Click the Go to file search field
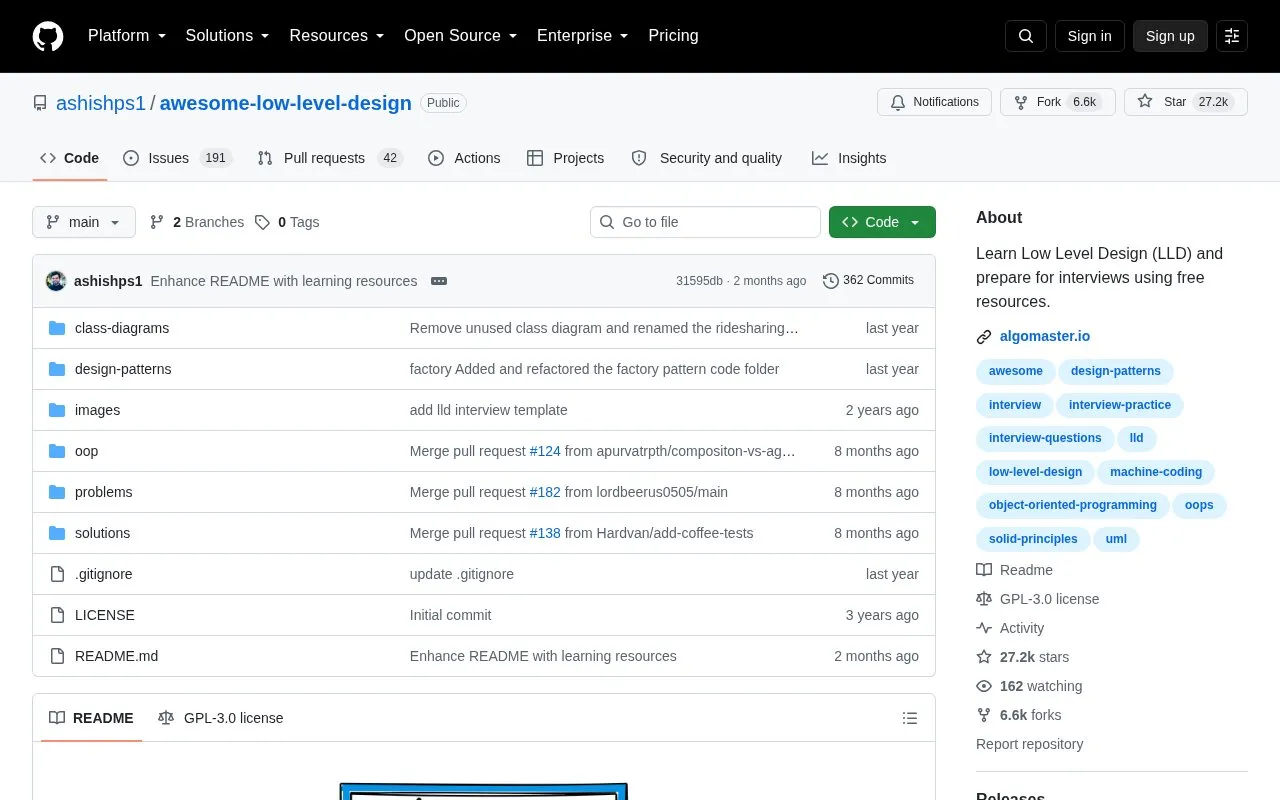The height and width of the screenshot is (800, 1280). pyautogui.click(x=705, y=222)
